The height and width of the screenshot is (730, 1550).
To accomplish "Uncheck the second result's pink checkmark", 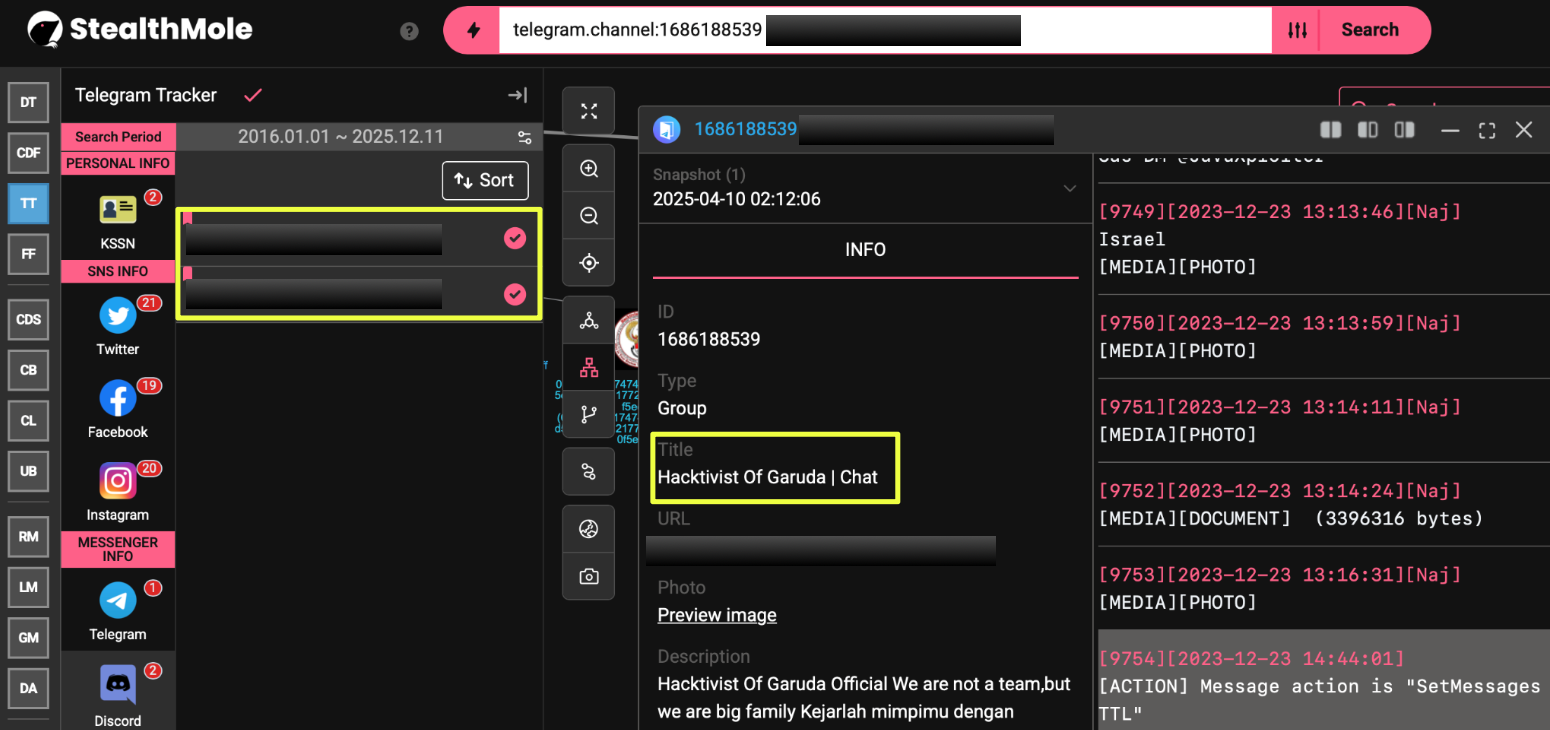I will coord(515,294).
